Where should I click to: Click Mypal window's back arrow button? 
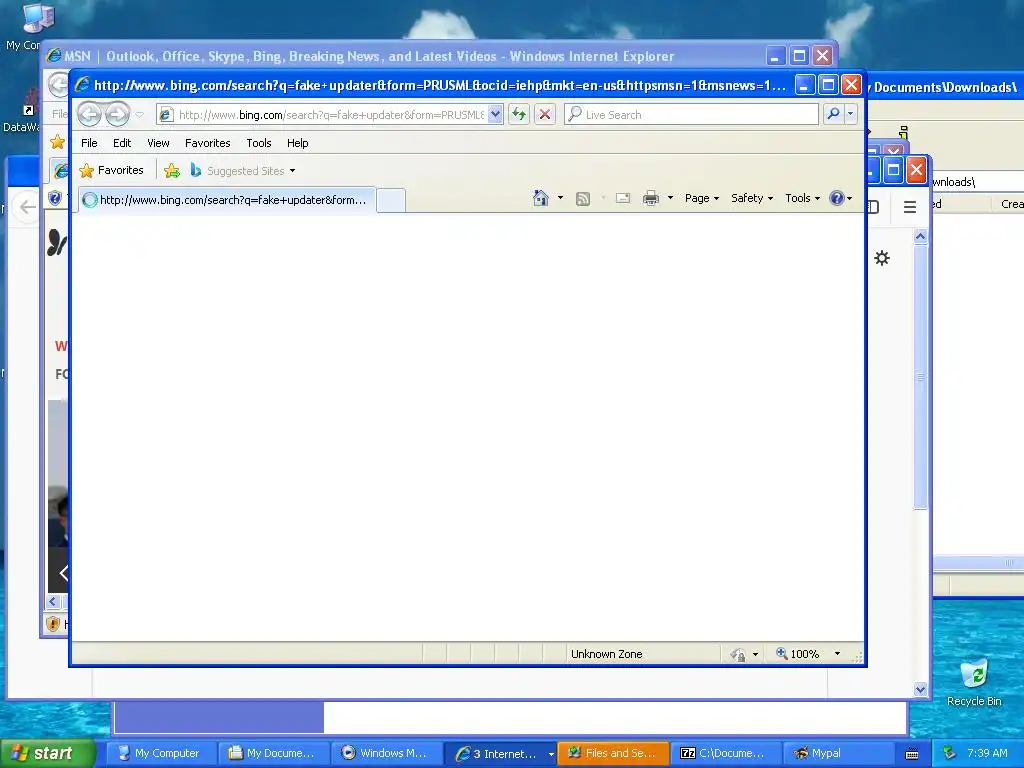pos(27,207)
